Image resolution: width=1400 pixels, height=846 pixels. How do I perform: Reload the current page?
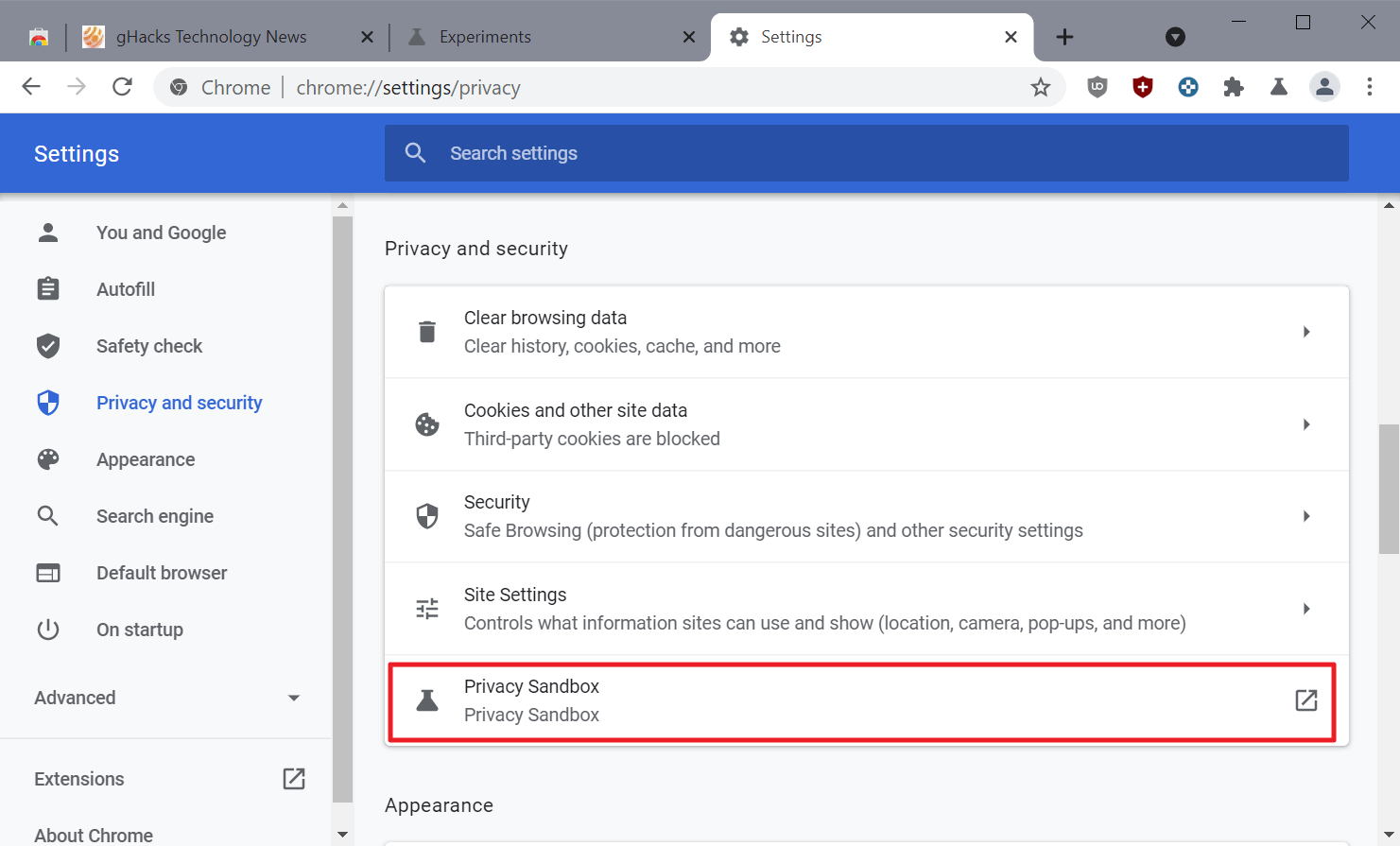coord(122,87)
